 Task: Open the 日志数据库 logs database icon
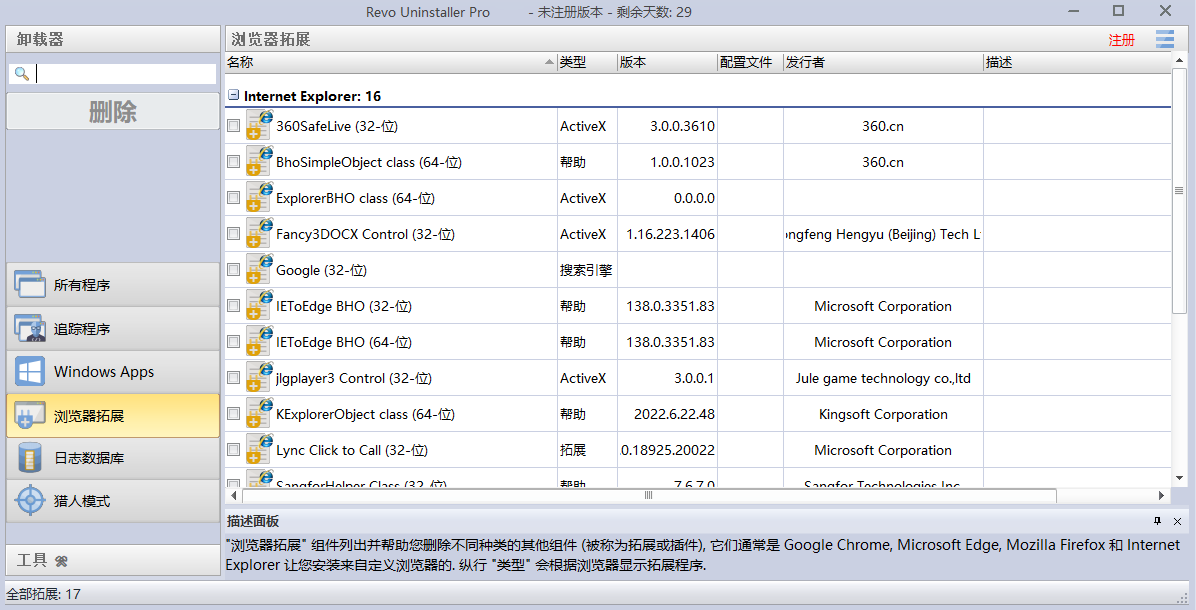click(30, 458)
